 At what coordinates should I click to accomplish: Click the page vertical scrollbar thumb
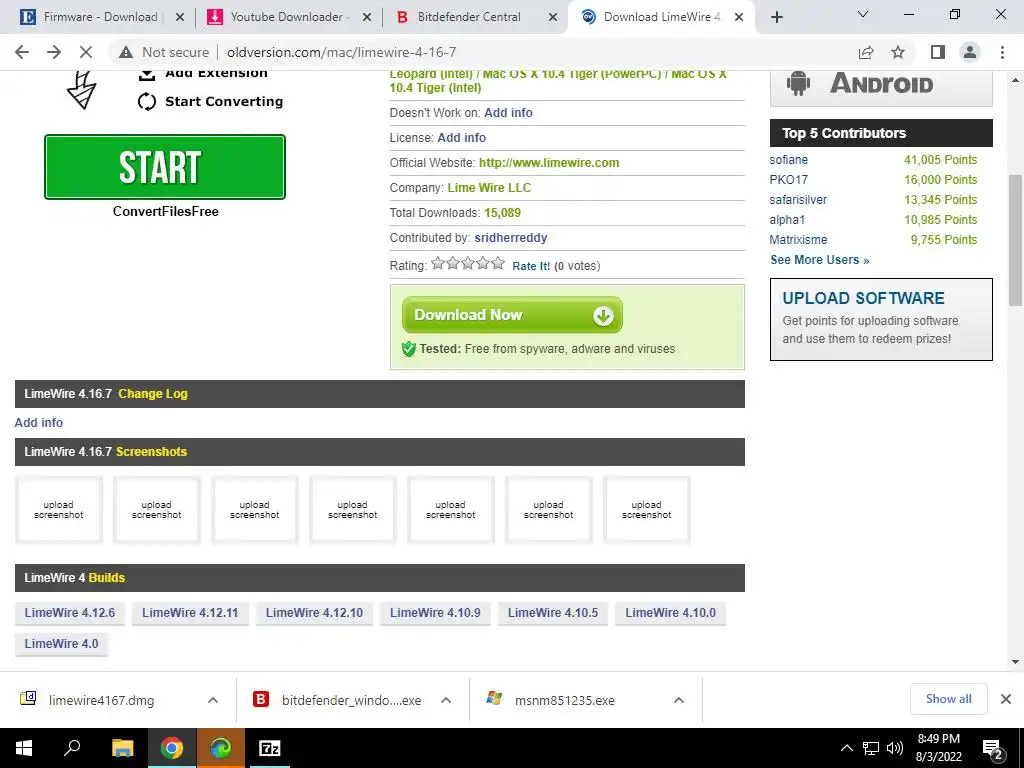point(1016,240)
